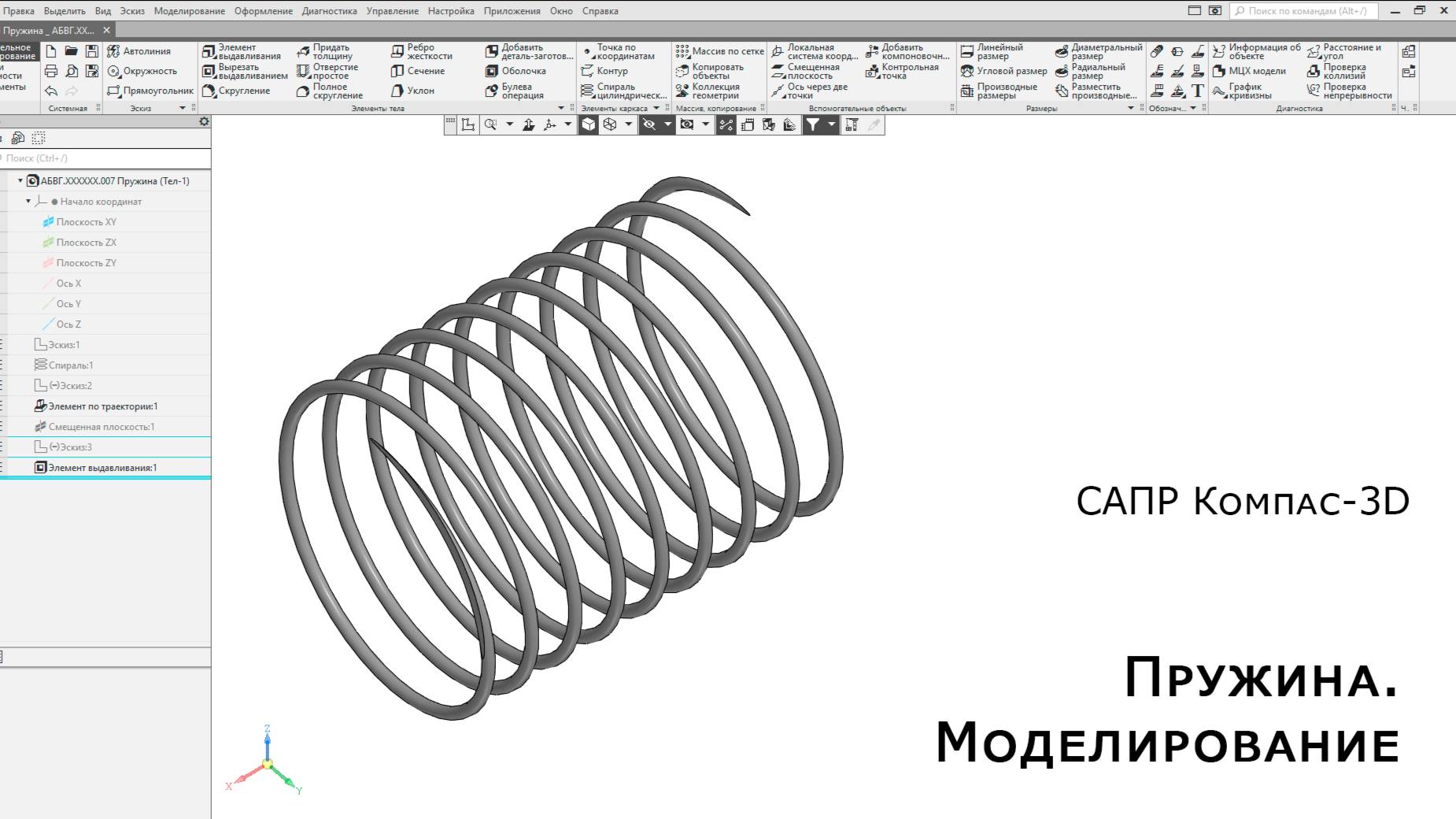Open the Моделирование menu
This screenshot has height=819, width=1456.
point(190,11)
